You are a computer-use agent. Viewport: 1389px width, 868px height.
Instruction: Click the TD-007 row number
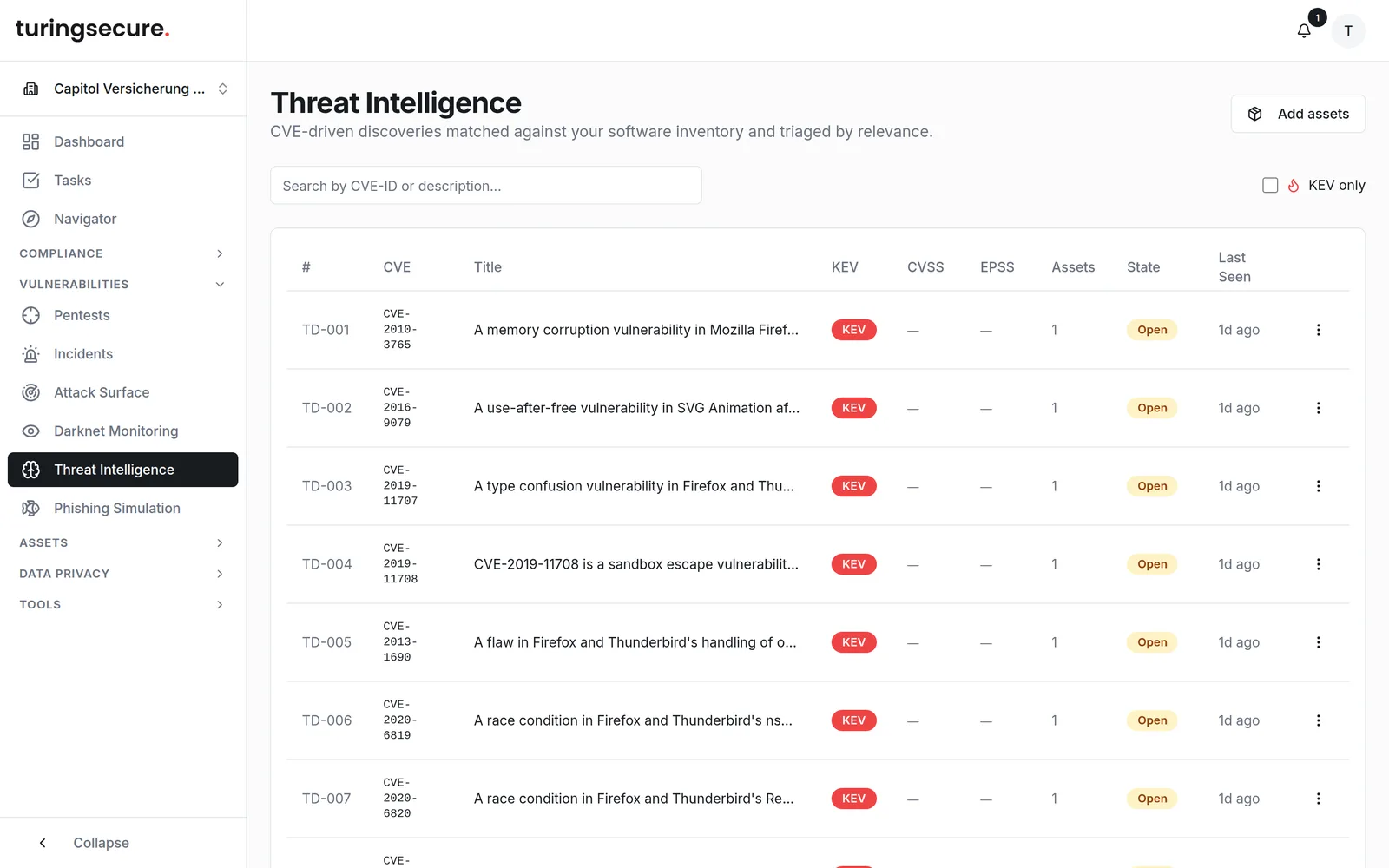coord(326,799)
